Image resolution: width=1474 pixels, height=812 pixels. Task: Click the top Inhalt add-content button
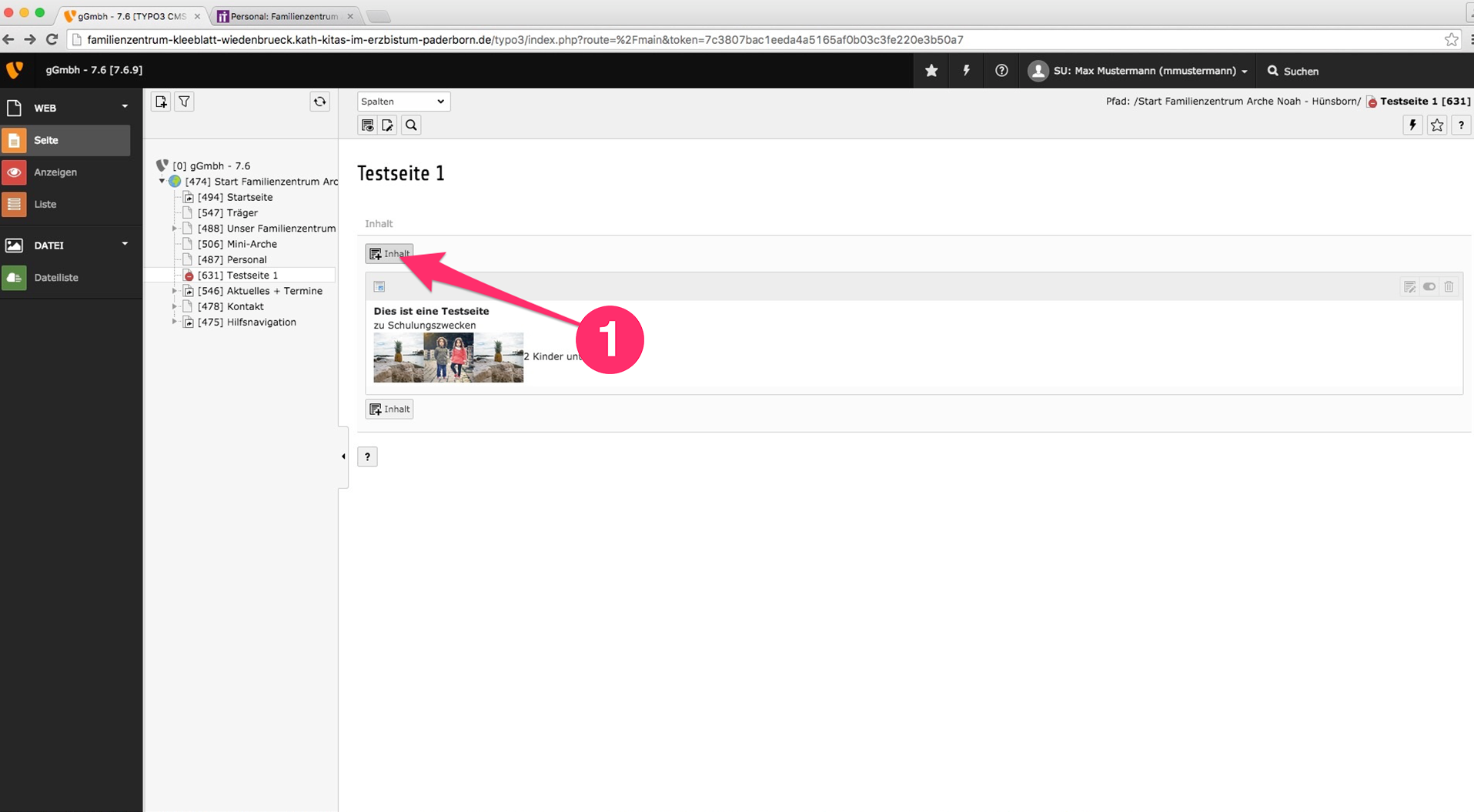389,253
